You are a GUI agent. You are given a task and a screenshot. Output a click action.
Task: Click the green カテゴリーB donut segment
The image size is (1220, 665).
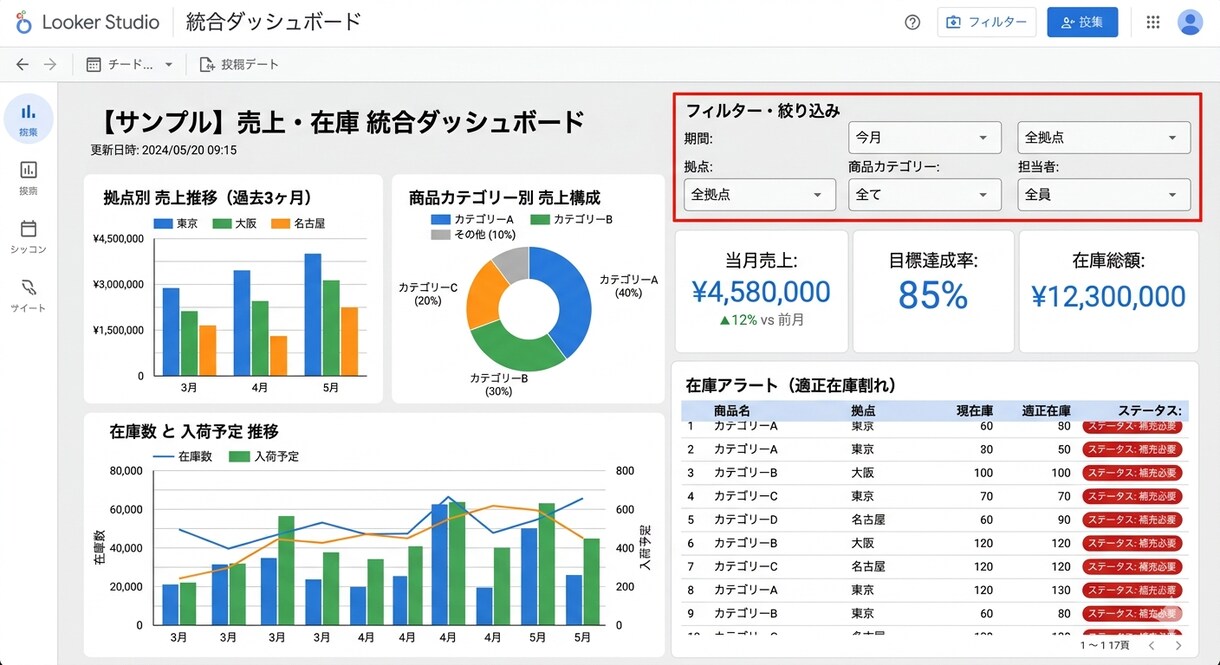tap(515, 349)
